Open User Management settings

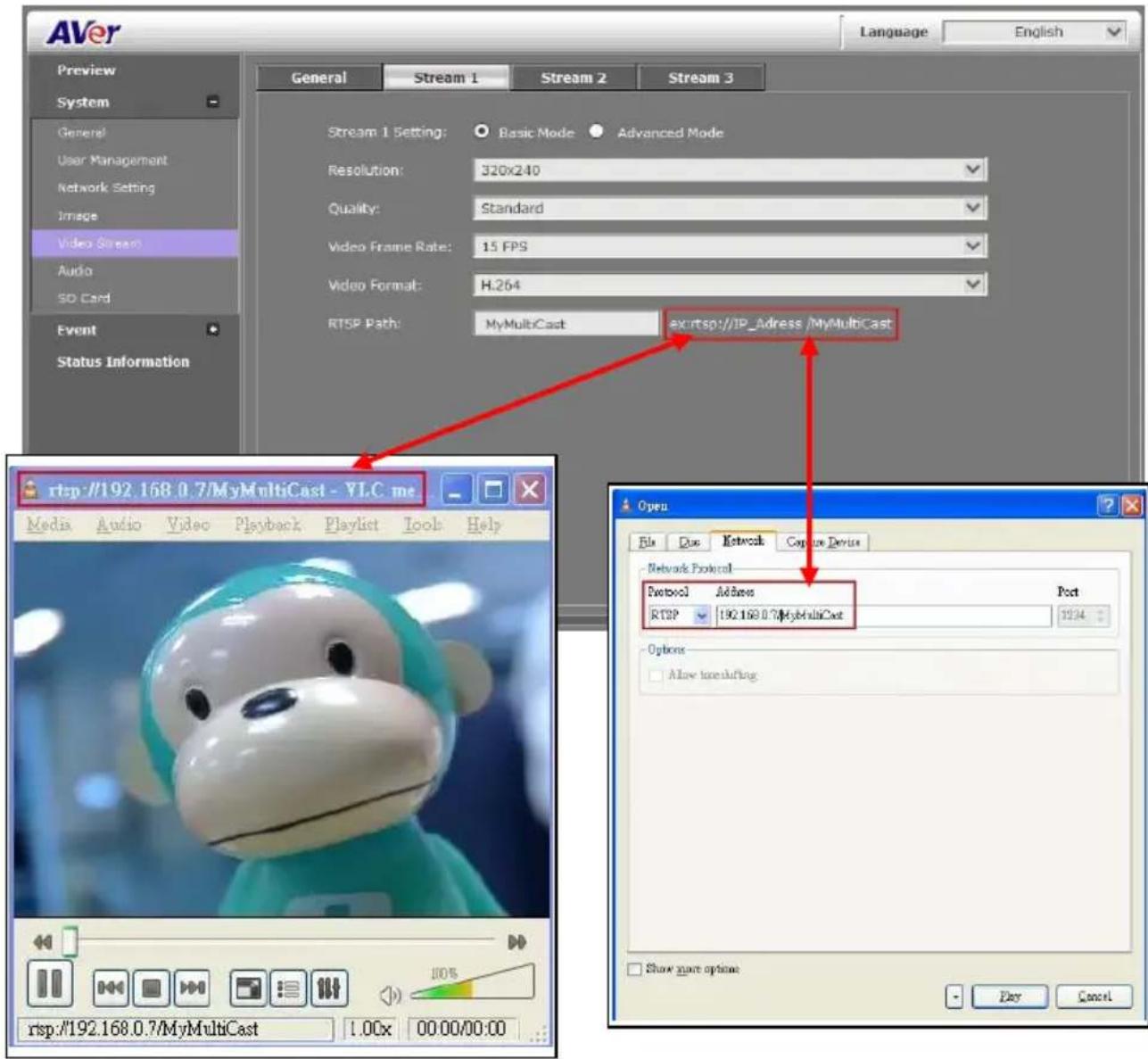point(112,160)
